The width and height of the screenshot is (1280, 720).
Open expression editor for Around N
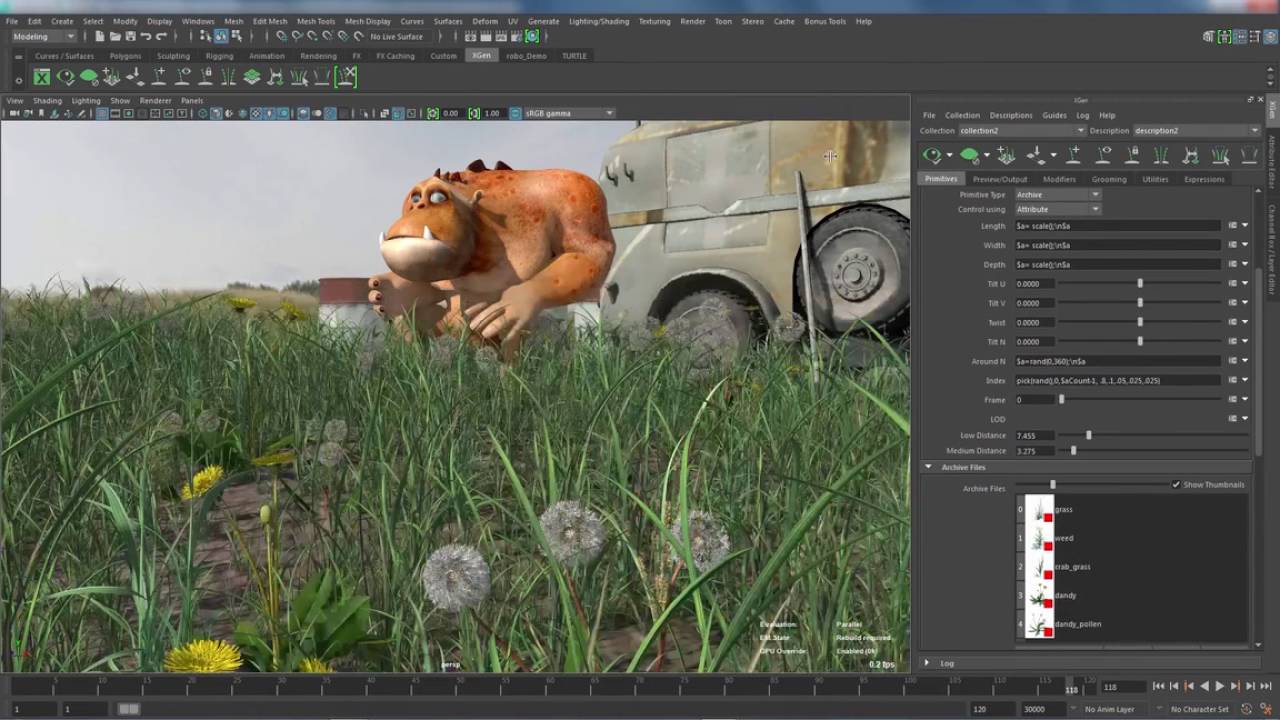click(1232, 361)
